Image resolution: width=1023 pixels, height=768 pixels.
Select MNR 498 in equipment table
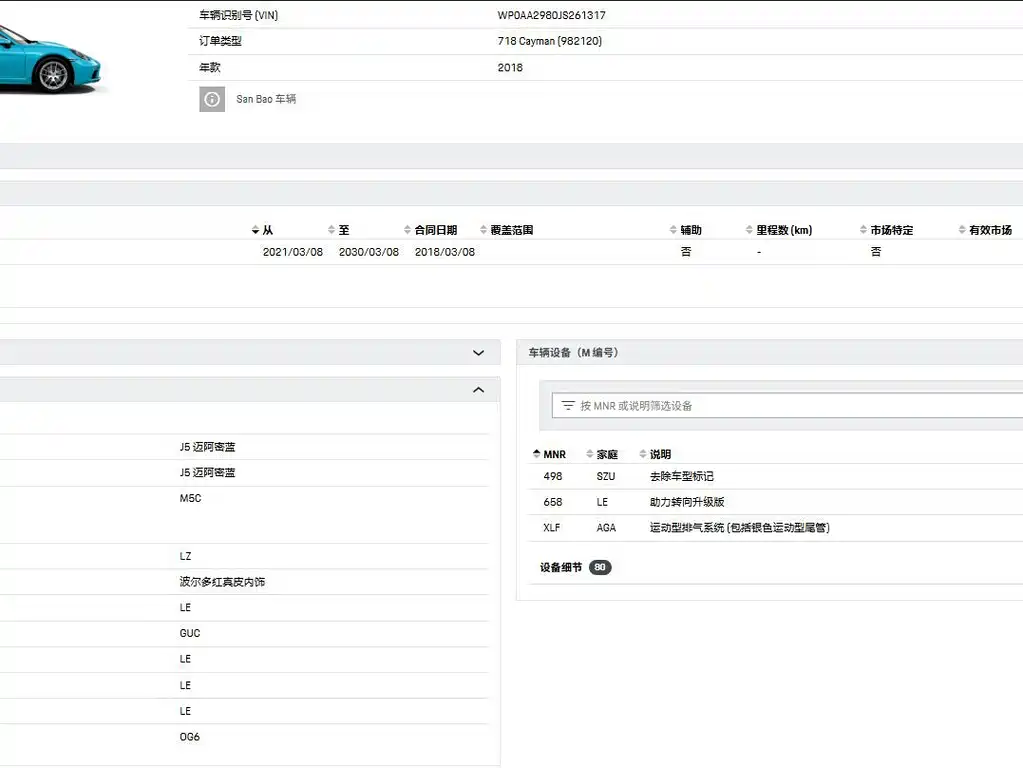pos(553,476)
